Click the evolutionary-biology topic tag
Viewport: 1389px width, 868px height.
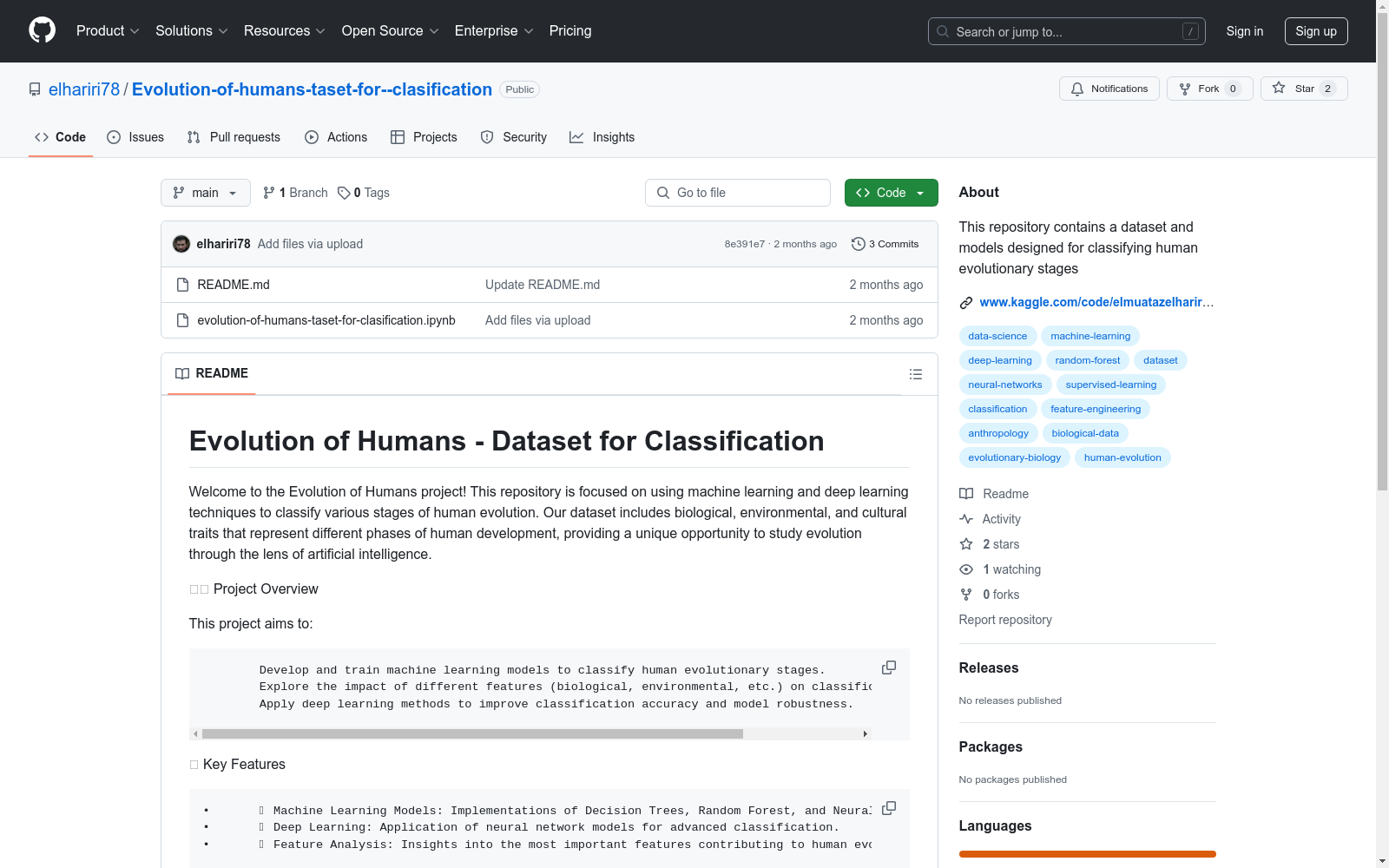(1015, 457)
